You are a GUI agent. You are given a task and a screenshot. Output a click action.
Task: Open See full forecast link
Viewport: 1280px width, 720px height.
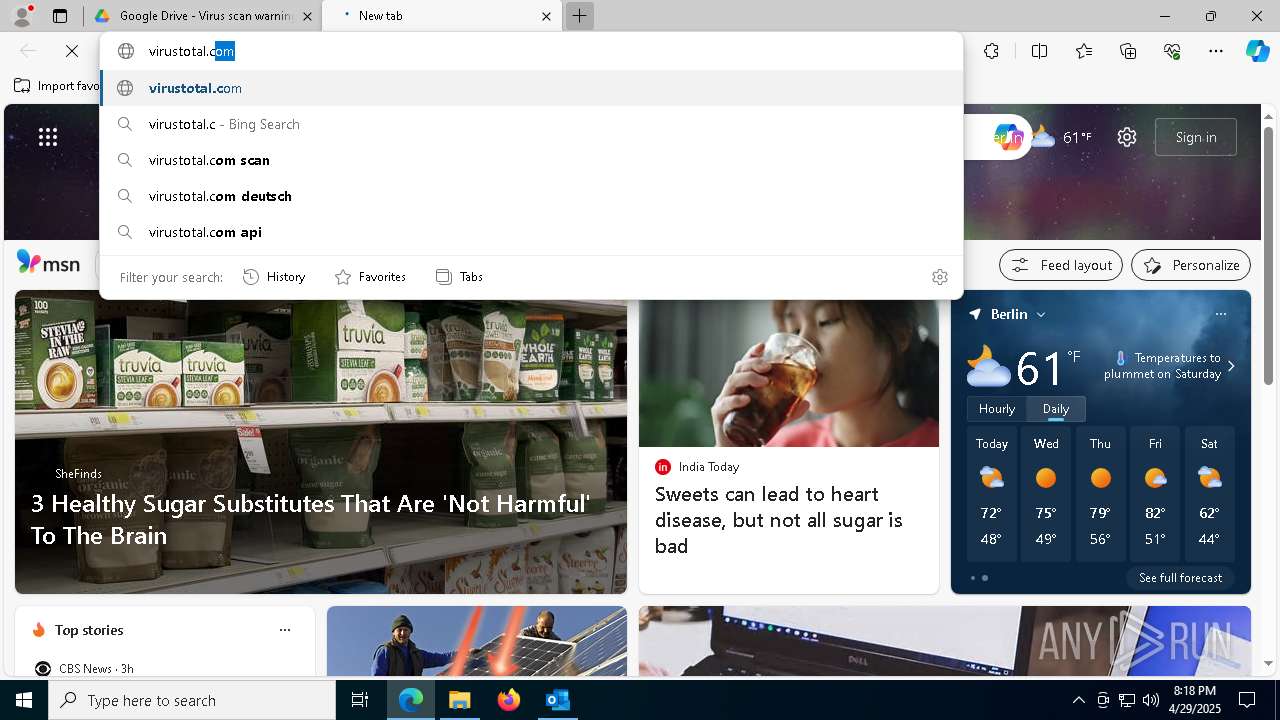tap(1180, 578)
